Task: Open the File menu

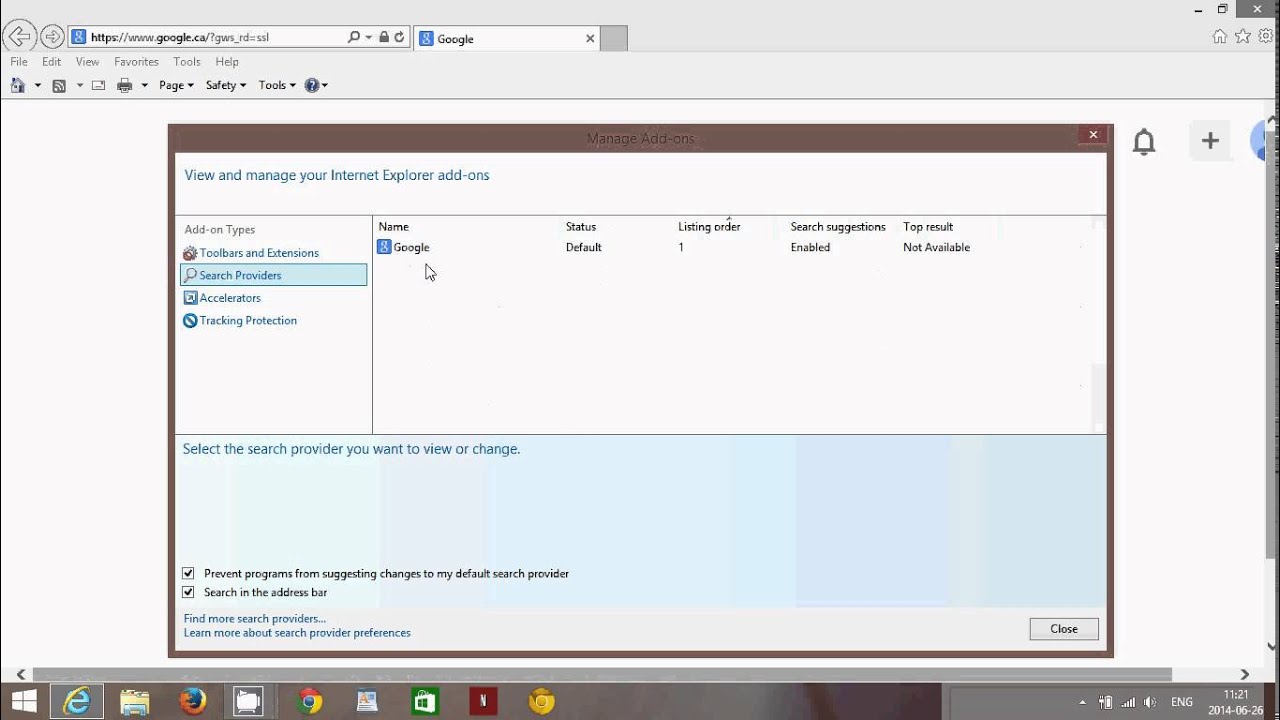Action: coord(19,62)
